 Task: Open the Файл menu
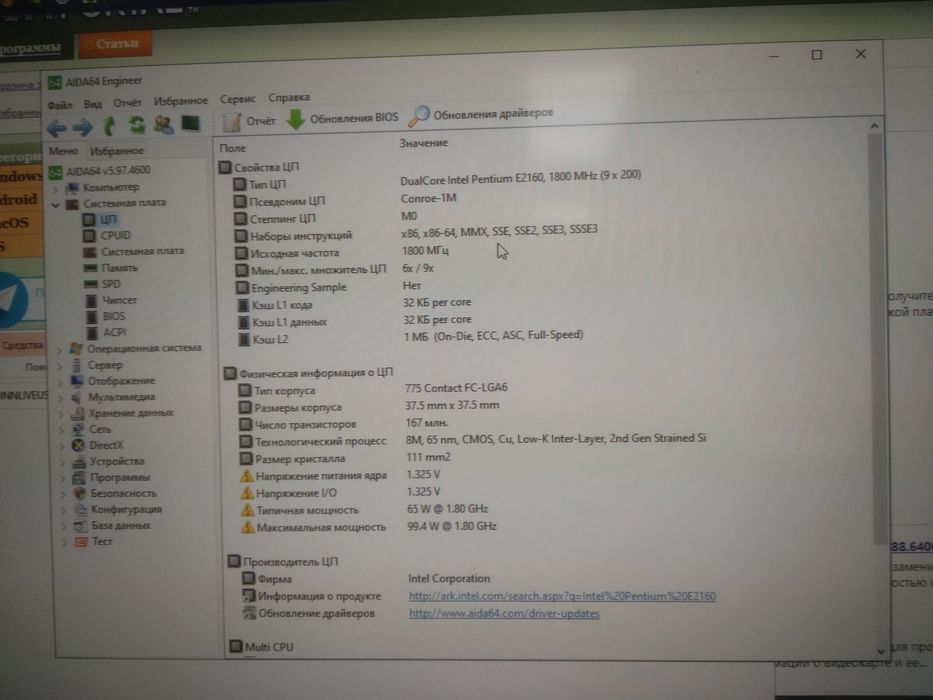(60, 105)
